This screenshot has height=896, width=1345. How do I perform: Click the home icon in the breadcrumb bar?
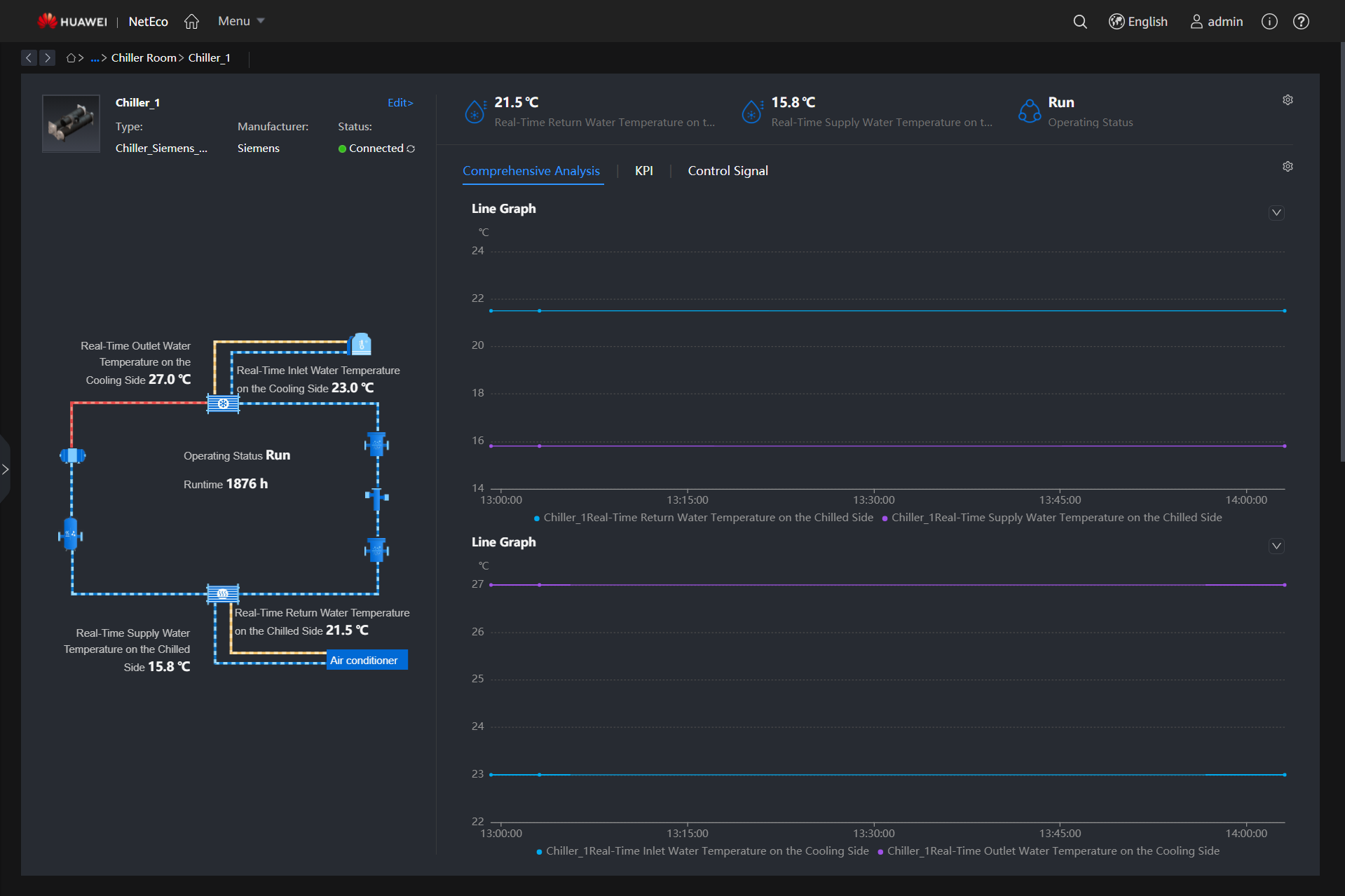click(x=72, y=57)
